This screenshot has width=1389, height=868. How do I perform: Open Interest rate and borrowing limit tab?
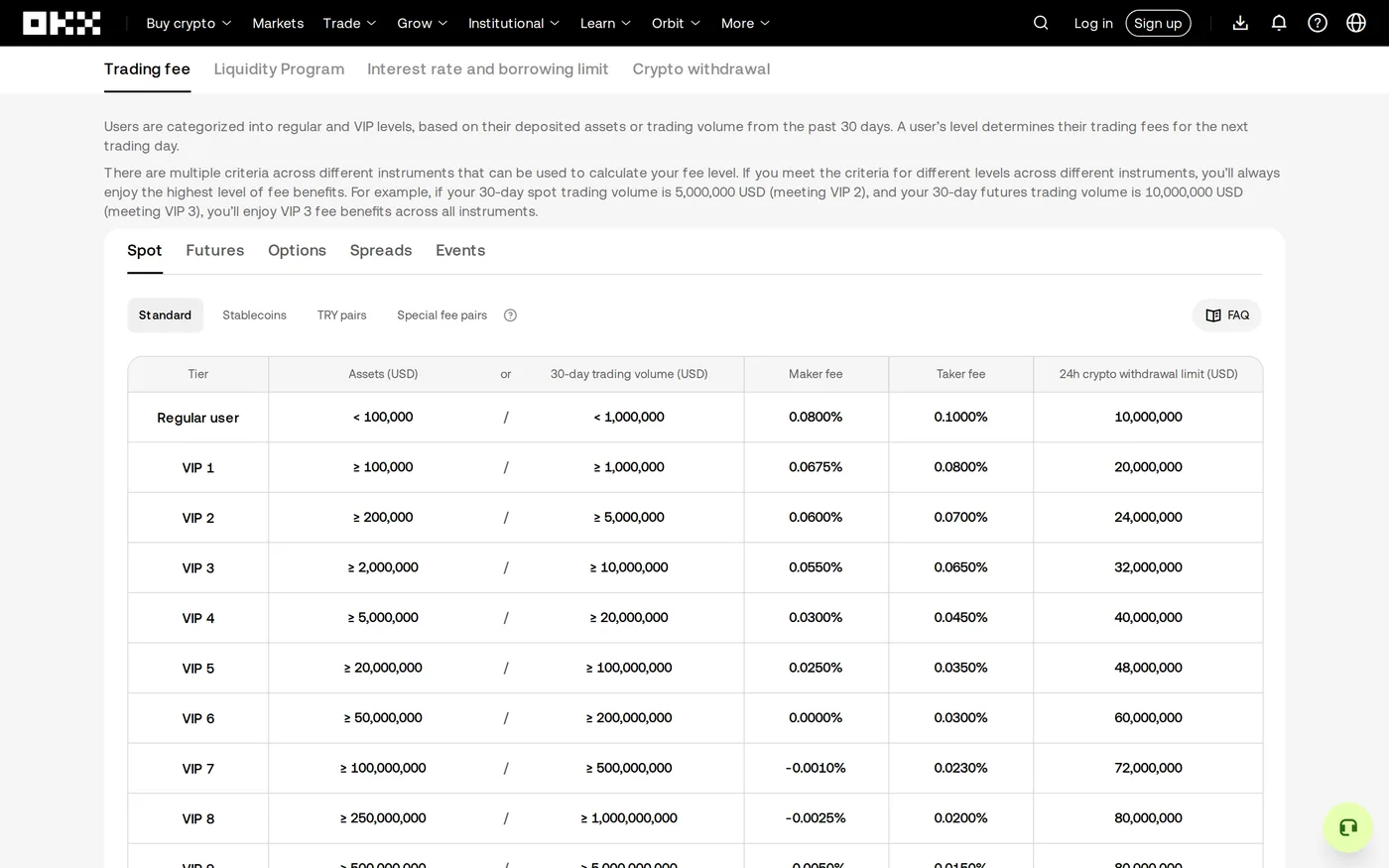tap(487, 68)
